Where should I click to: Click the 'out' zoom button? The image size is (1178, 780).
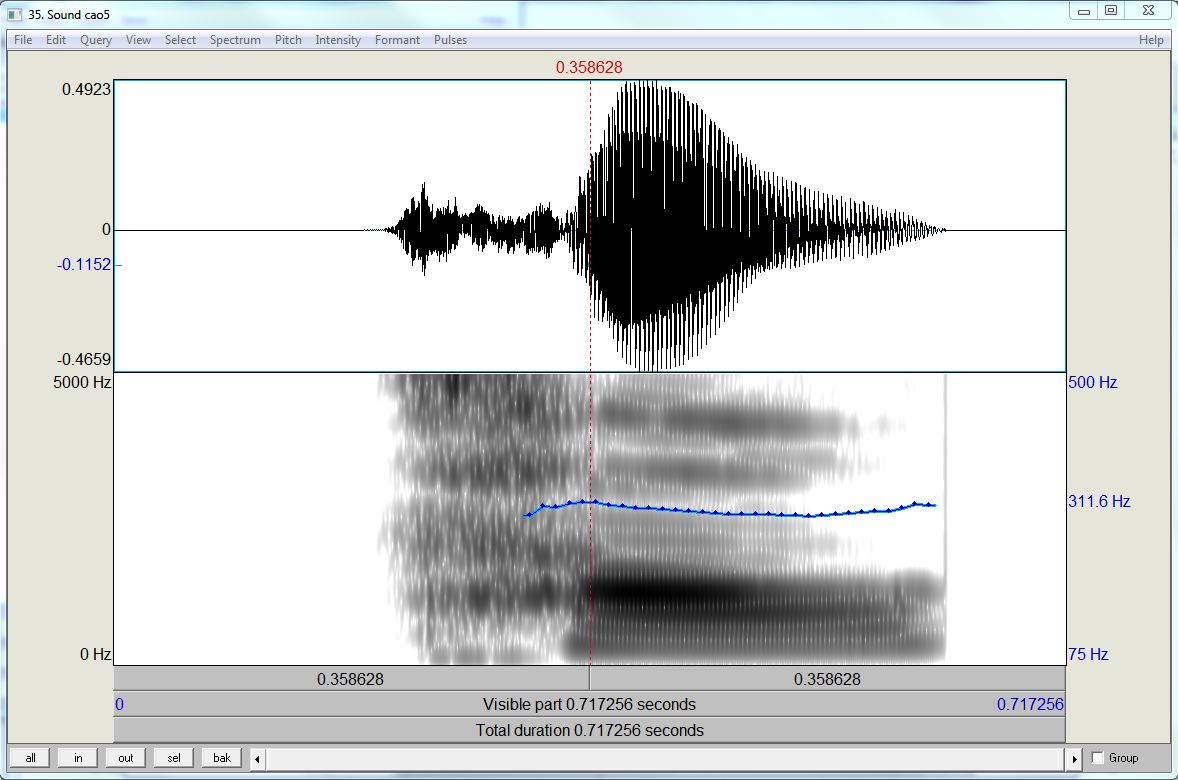[x=125, y=757]
